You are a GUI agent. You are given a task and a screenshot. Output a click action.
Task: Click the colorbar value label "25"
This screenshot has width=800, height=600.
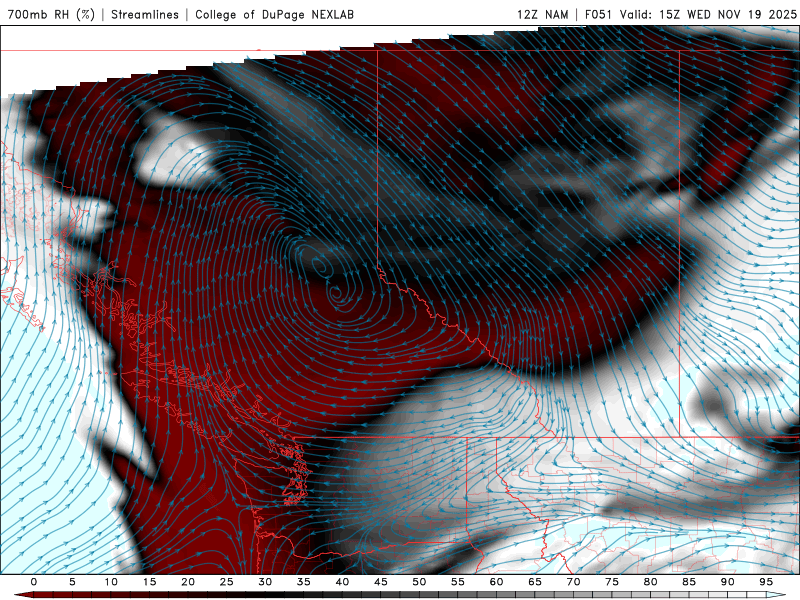pos(227,582)
